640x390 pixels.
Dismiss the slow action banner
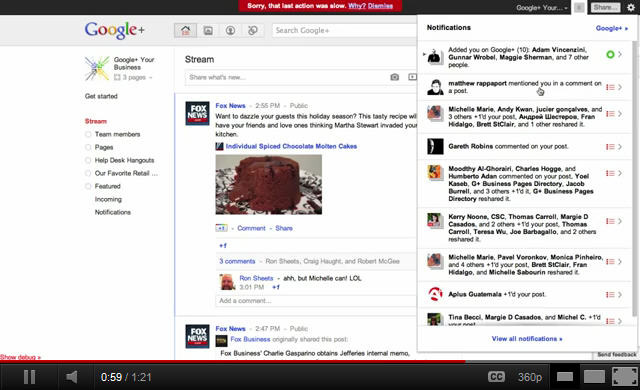click(x=380, y=6)
